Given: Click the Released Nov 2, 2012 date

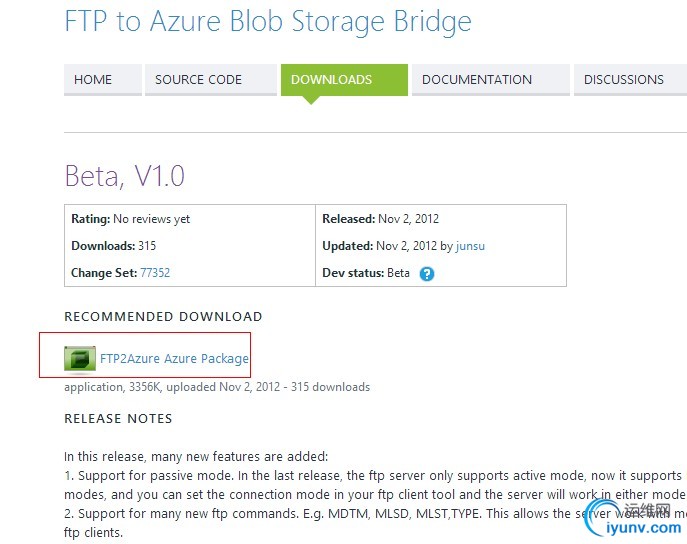Looking at the screenshot, I should pyautogui.click(x=408, y=219).
